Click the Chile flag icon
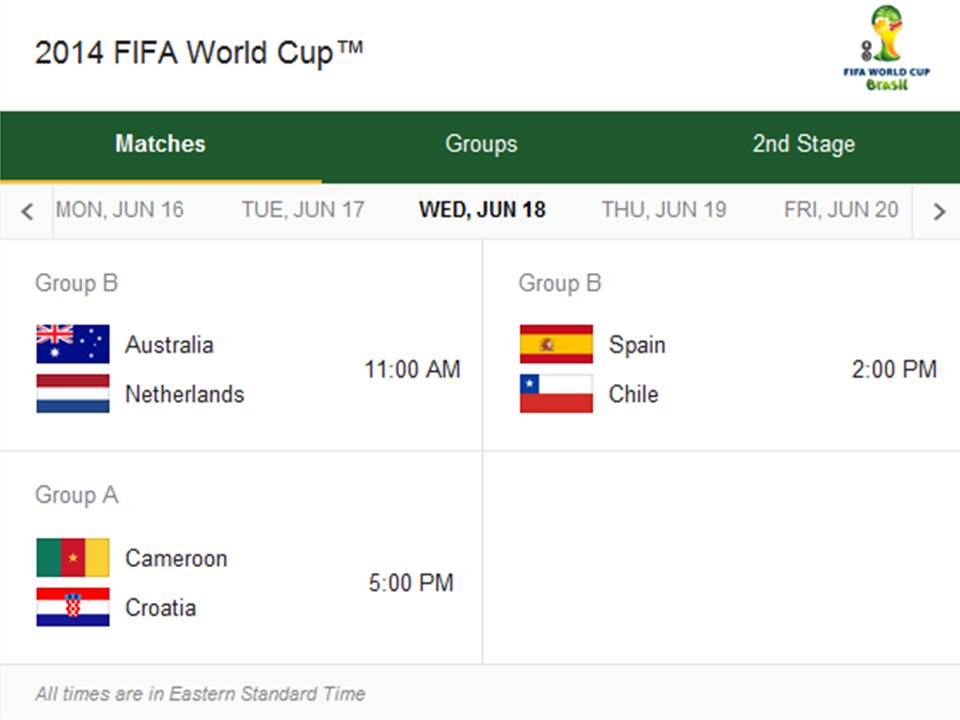The height and width of the screenshot is (720, 960). 555,393
